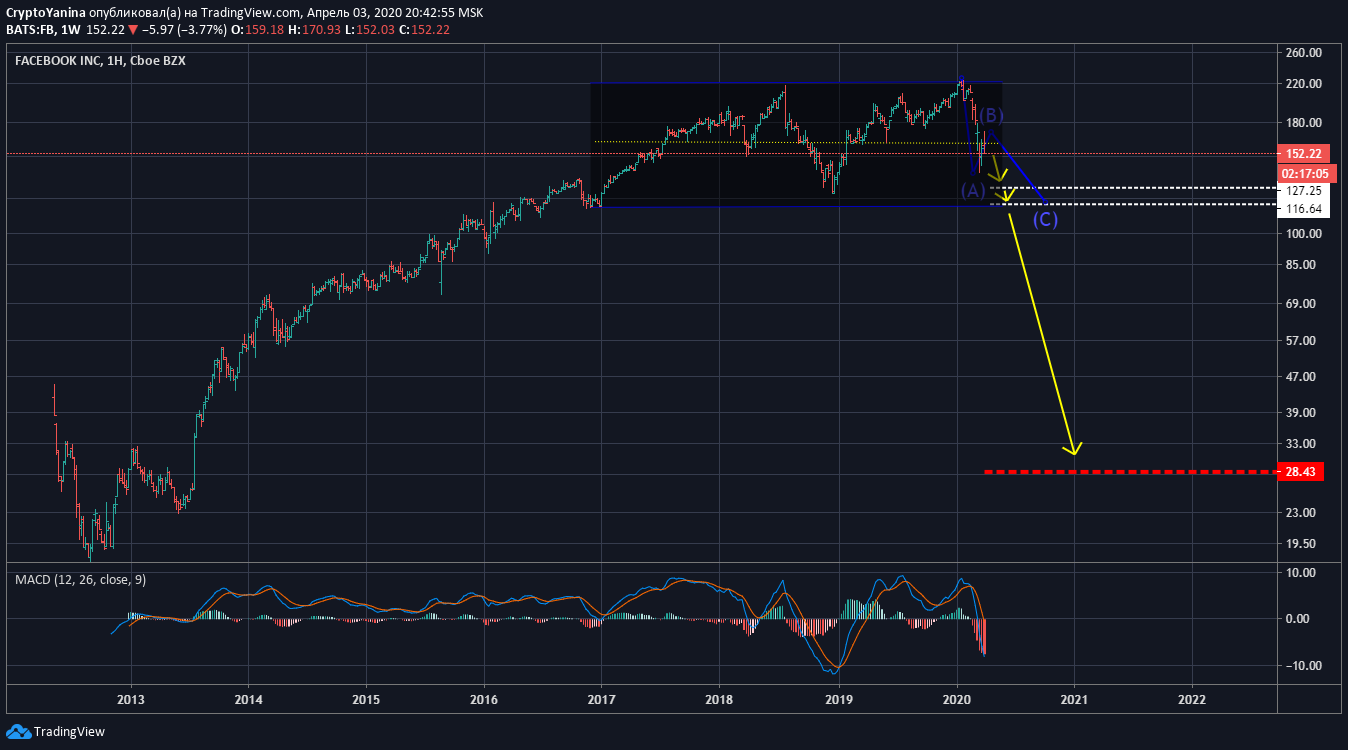Click the TradingView logo at the bottom left

56,732
